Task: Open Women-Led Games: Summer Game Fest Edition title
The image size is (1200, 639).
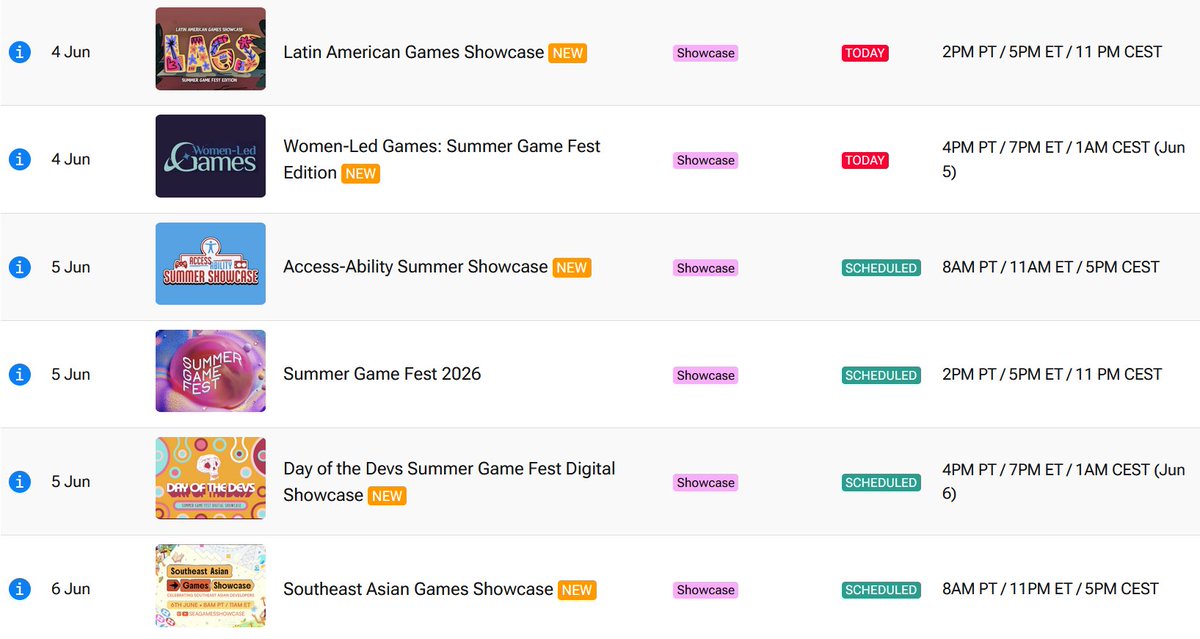Action: click(442, 159)
